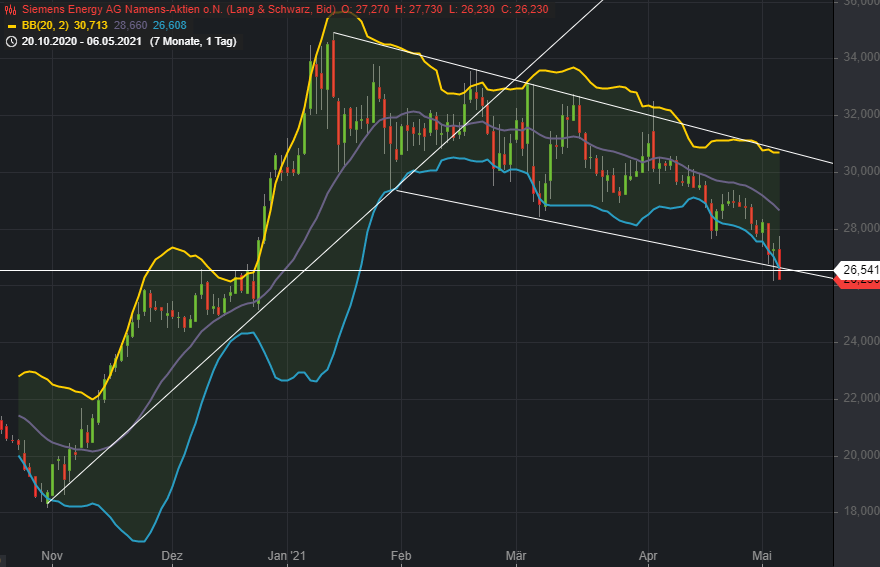Click the Jan '21 time axis label

point(288,555)
